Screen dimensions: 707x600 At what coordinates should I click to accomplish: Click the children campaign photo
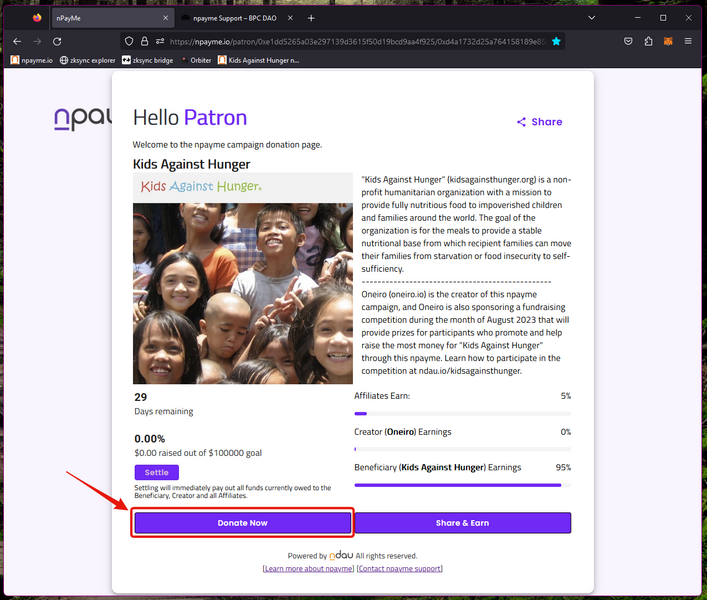pyautogui.click(x=243, y=293)
